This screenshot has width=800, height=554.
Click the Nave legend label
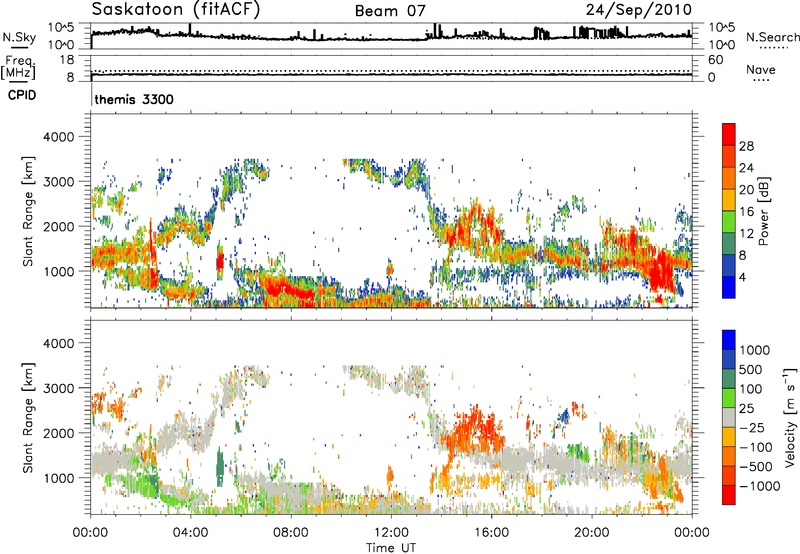[761, 69]
